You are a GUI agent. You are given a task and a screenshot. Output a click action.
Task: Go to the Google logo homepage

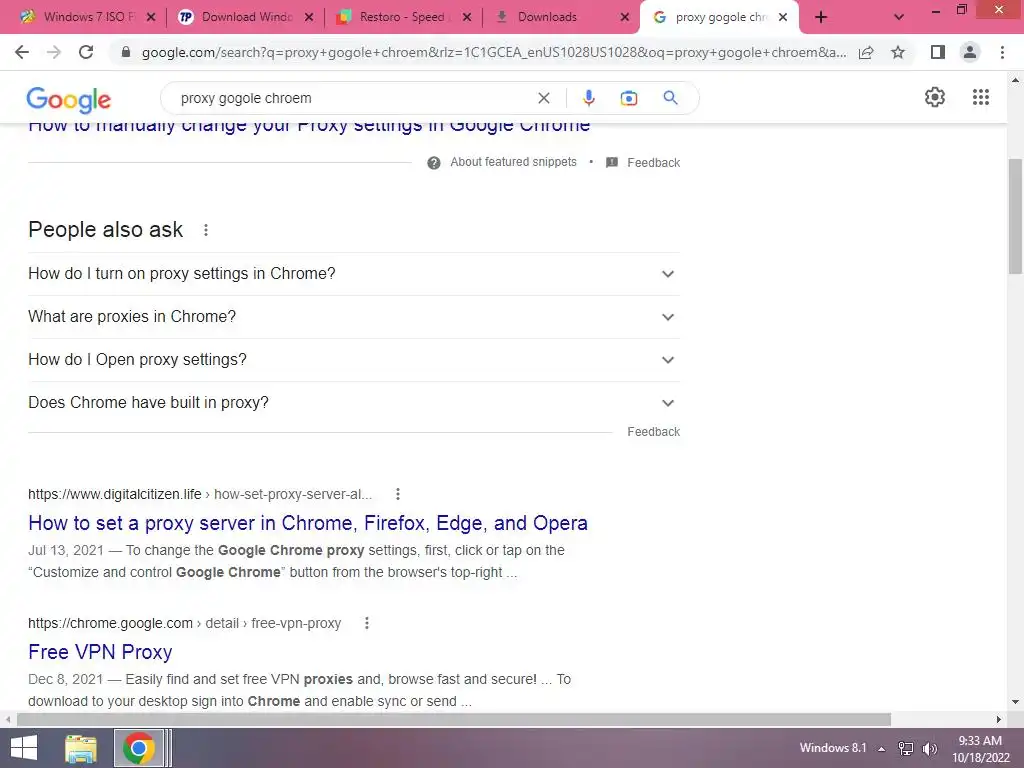click(x=69, y=99)
